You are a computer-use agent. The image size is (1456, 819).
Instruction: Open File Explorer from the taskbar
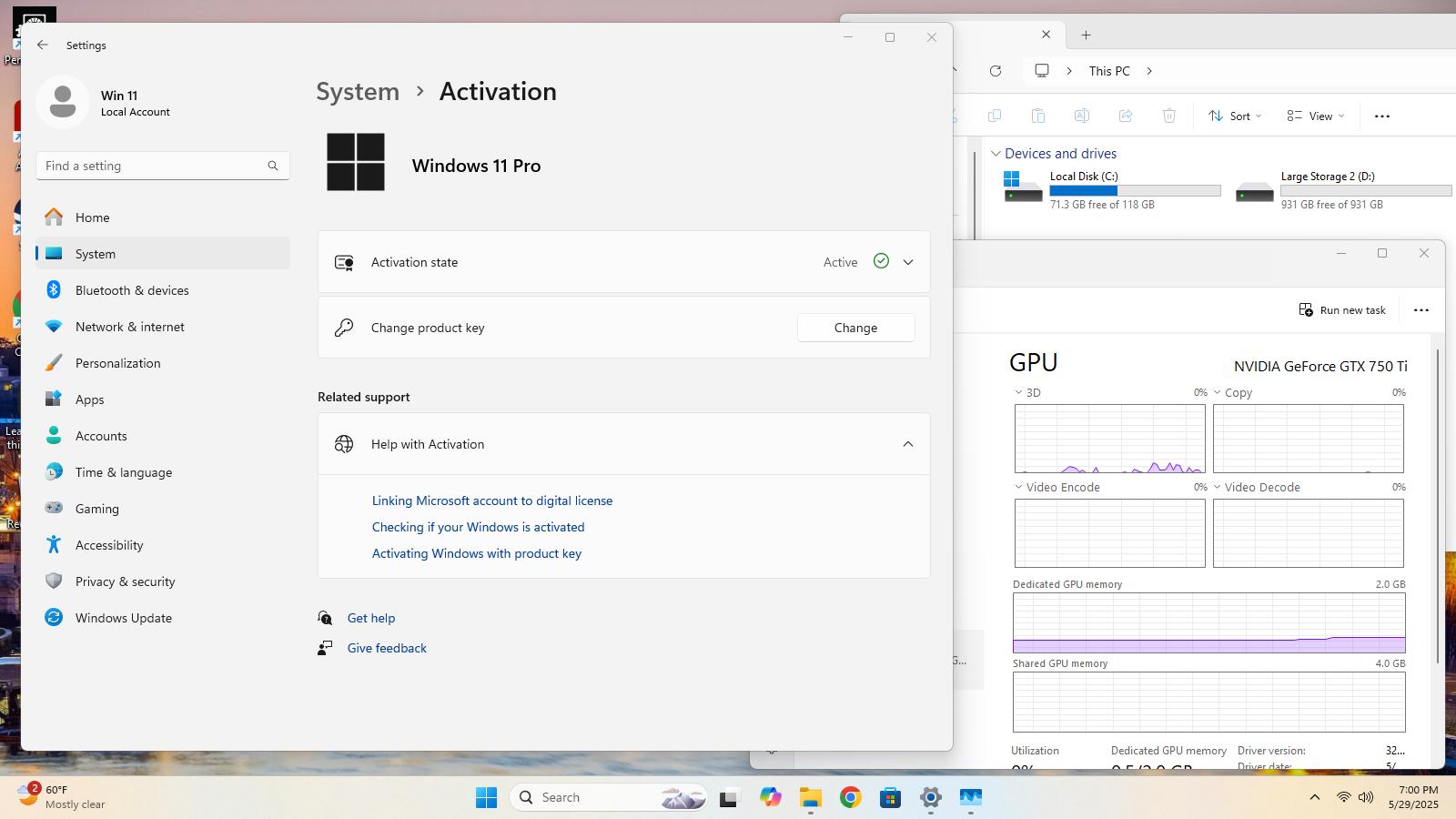[810, 798]
